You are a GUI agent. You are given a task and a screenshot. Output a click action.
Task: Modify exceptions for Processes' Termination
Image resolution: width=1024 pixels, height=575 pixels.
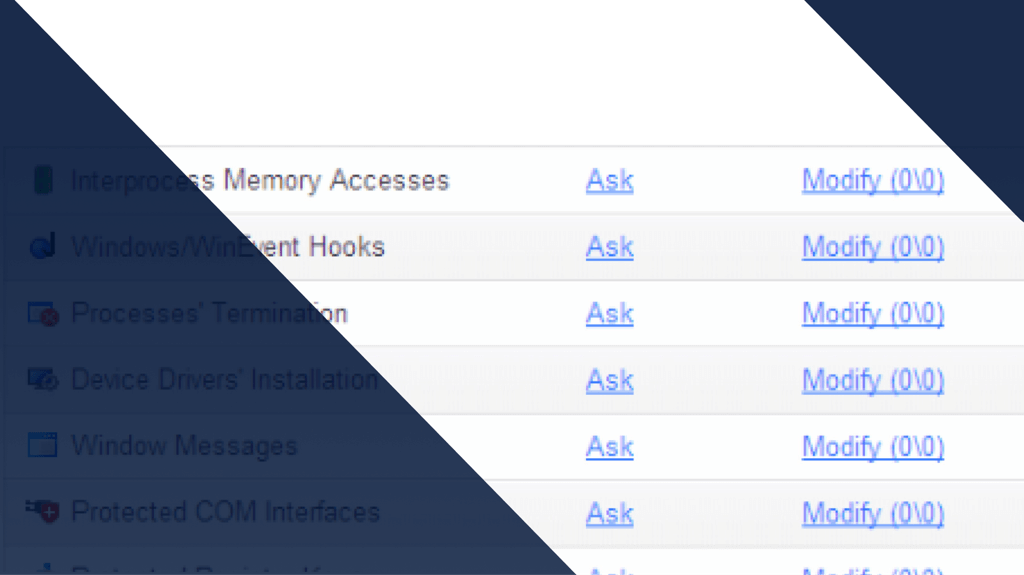[x=872, y=314]
